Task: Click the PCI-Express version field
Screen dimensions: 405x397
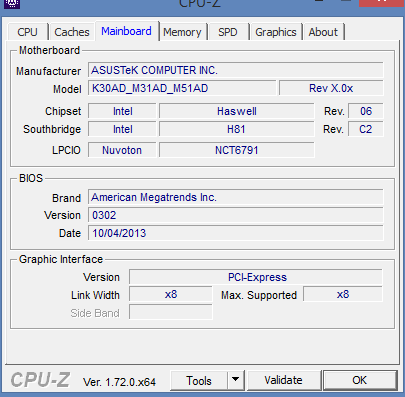Action: point(256,277)
